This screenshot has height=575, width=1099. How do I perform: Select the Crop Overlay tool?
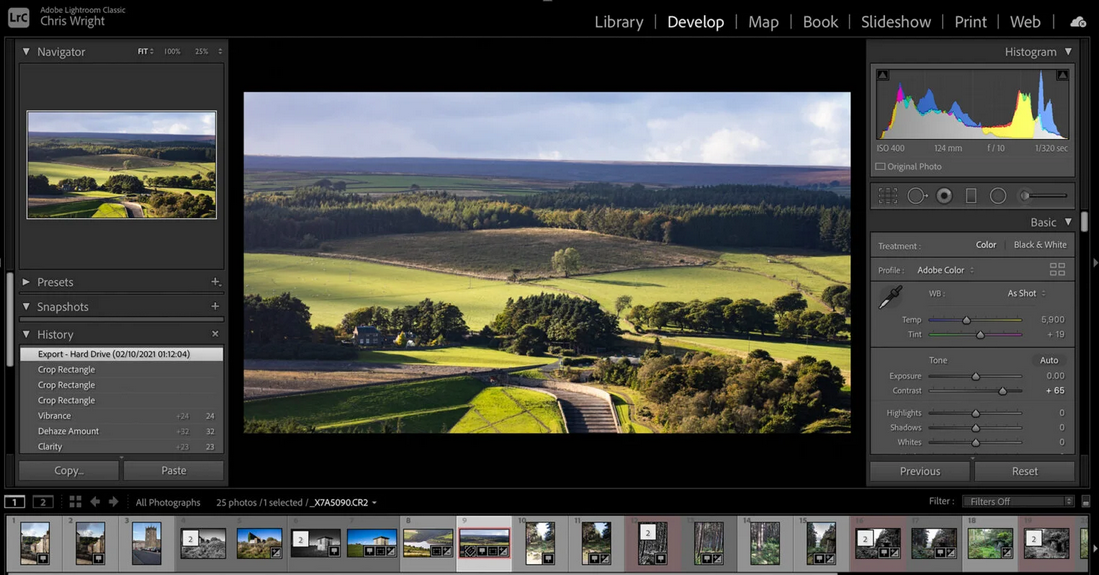[x=887, y=196]
